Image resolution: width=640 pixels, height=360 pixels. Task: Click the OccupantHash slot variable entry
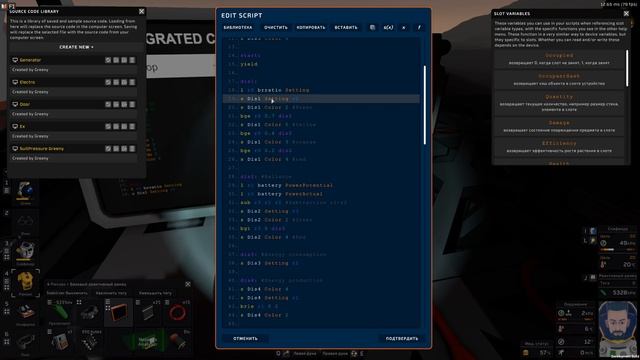559,80
